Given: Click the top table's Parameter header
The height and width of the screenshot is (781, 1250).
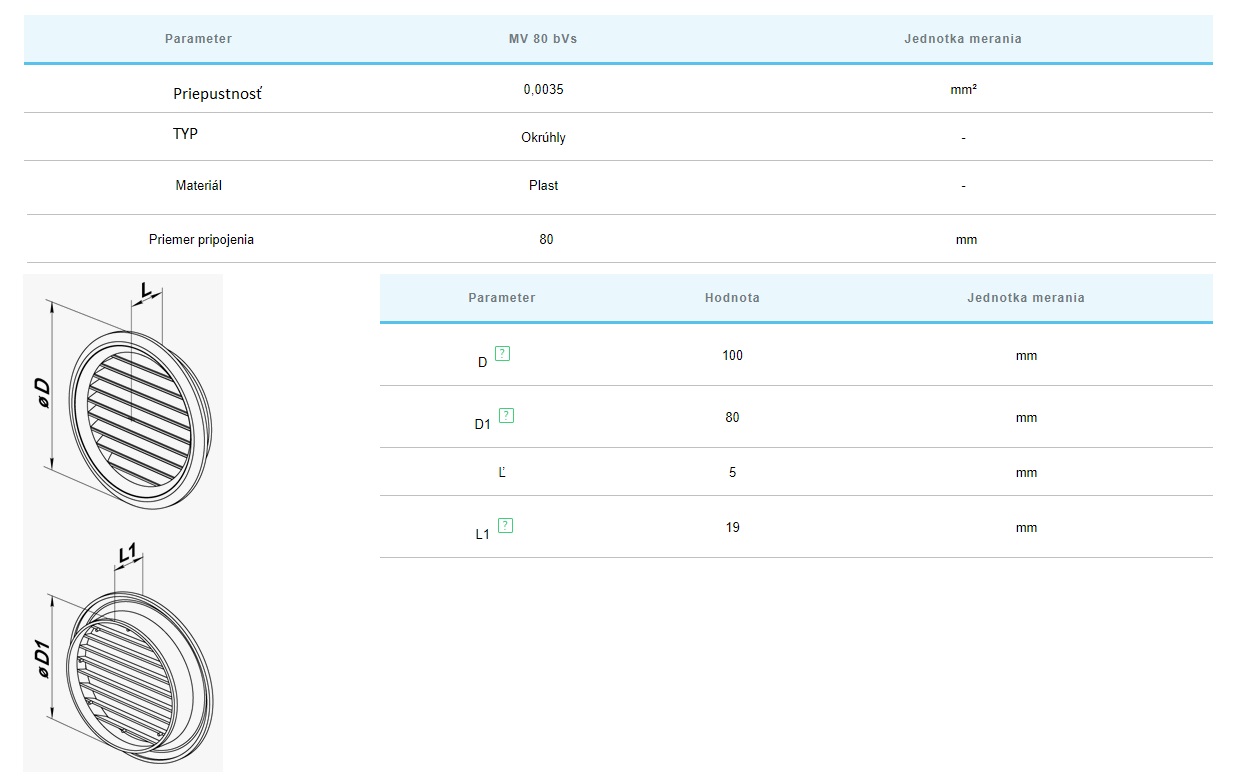Looking at the screenshot, I should click(198, 39).
